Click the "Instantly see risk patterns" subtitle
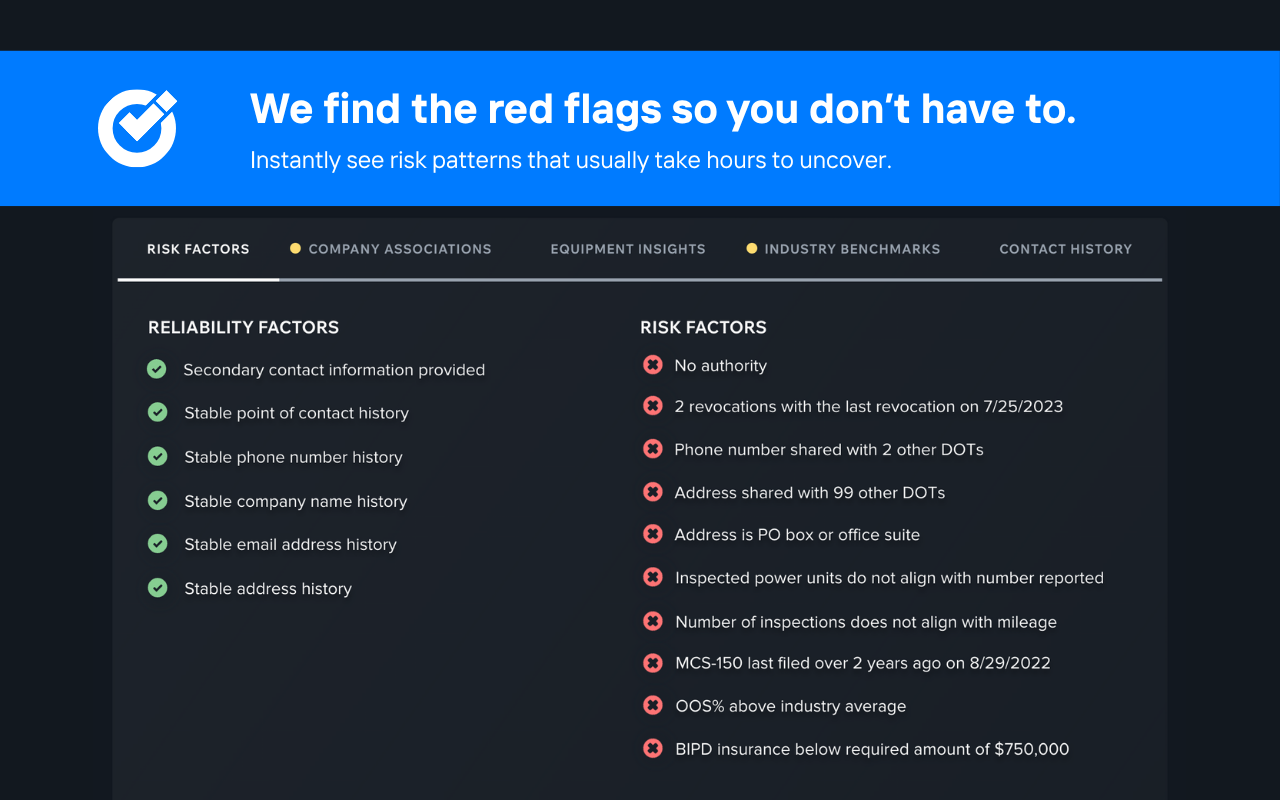 point(570,160)
